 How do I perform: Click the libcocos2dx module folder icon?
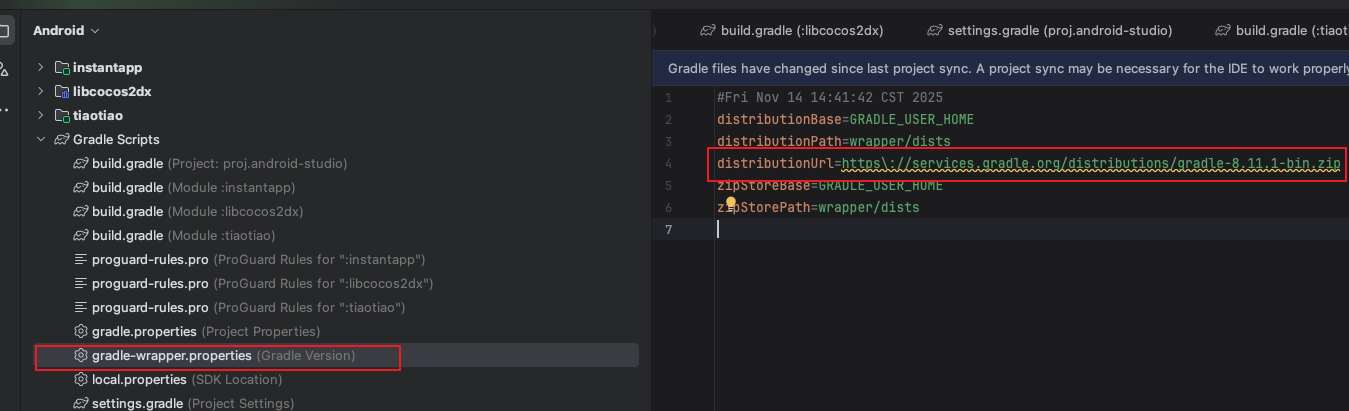(x=62, y=92)
